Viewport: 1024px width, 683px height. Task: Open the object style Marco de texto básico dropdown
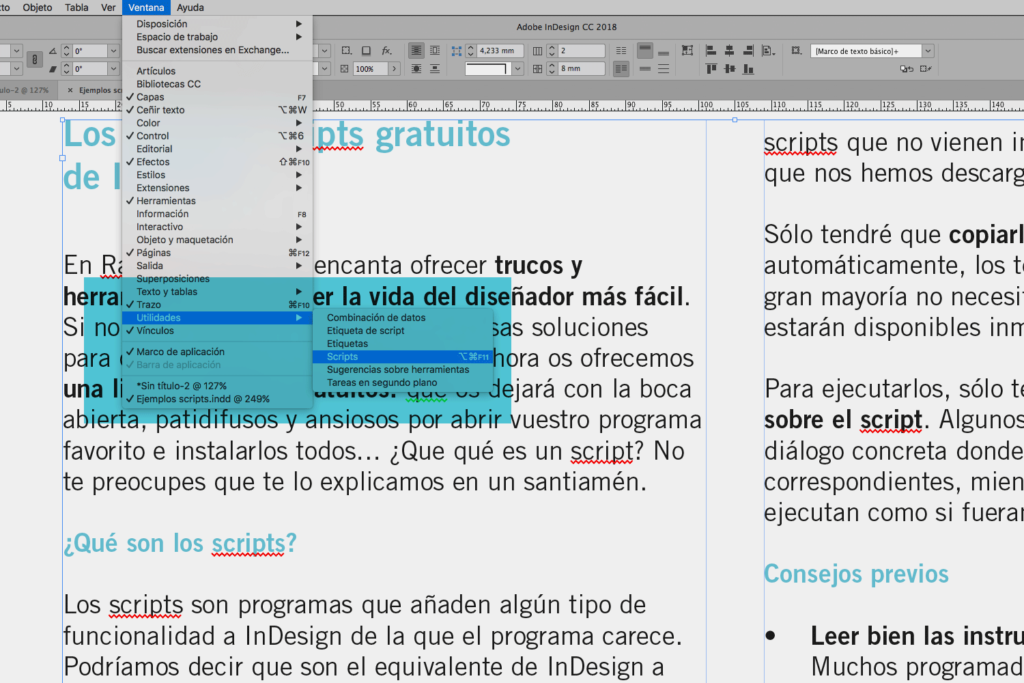click(928, 51)
